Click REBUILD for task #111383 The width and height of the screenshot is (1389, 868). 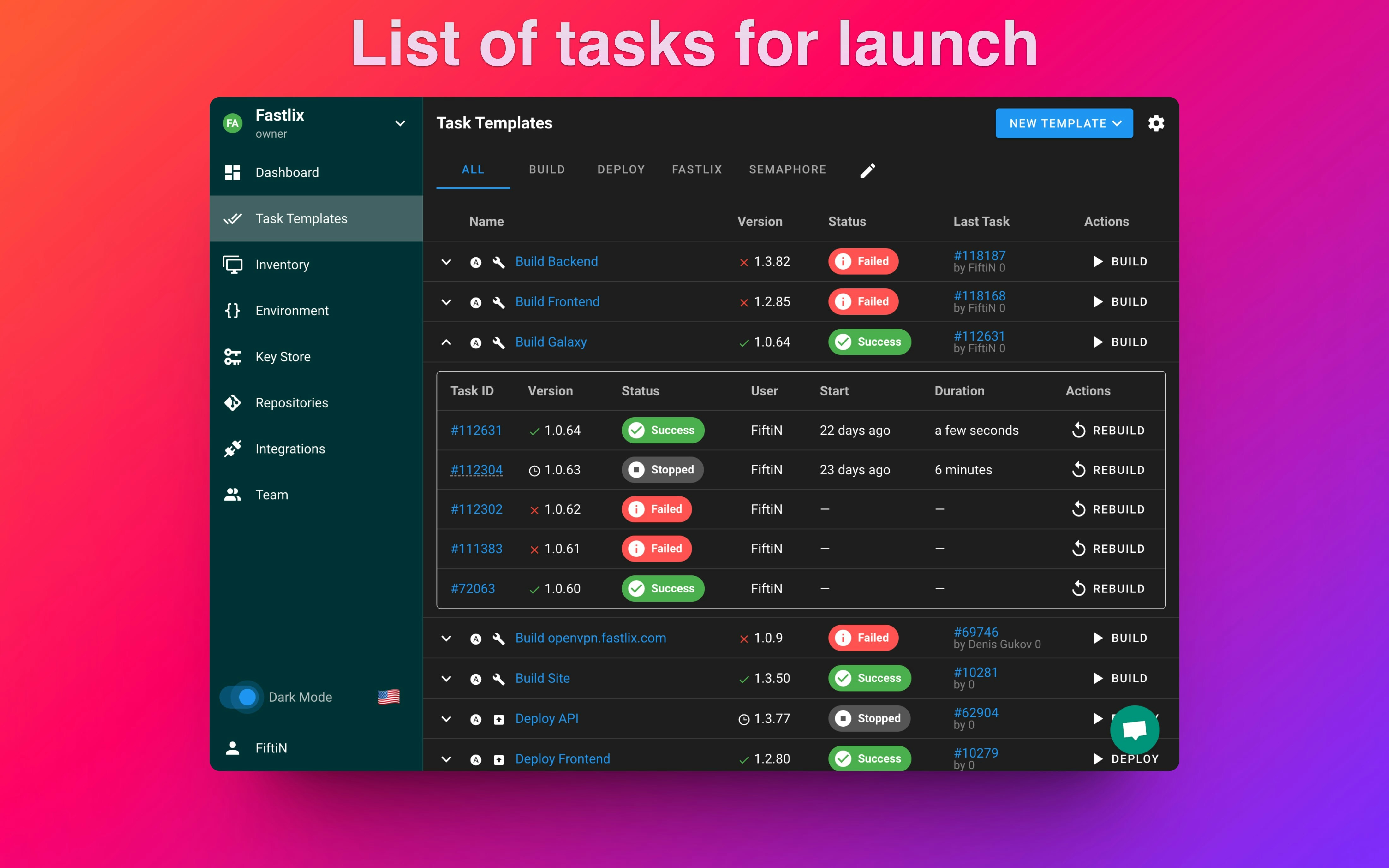(x=1108, y=549)
